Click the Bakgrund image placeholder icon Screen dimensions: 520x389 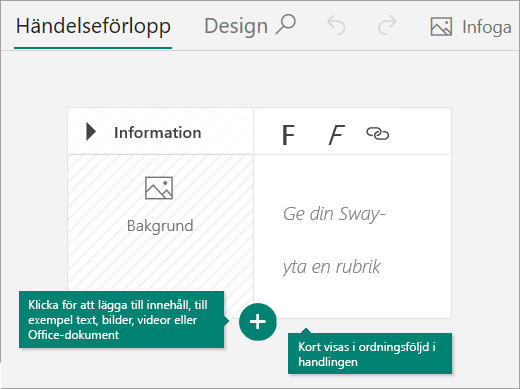(x=159, y=188)
